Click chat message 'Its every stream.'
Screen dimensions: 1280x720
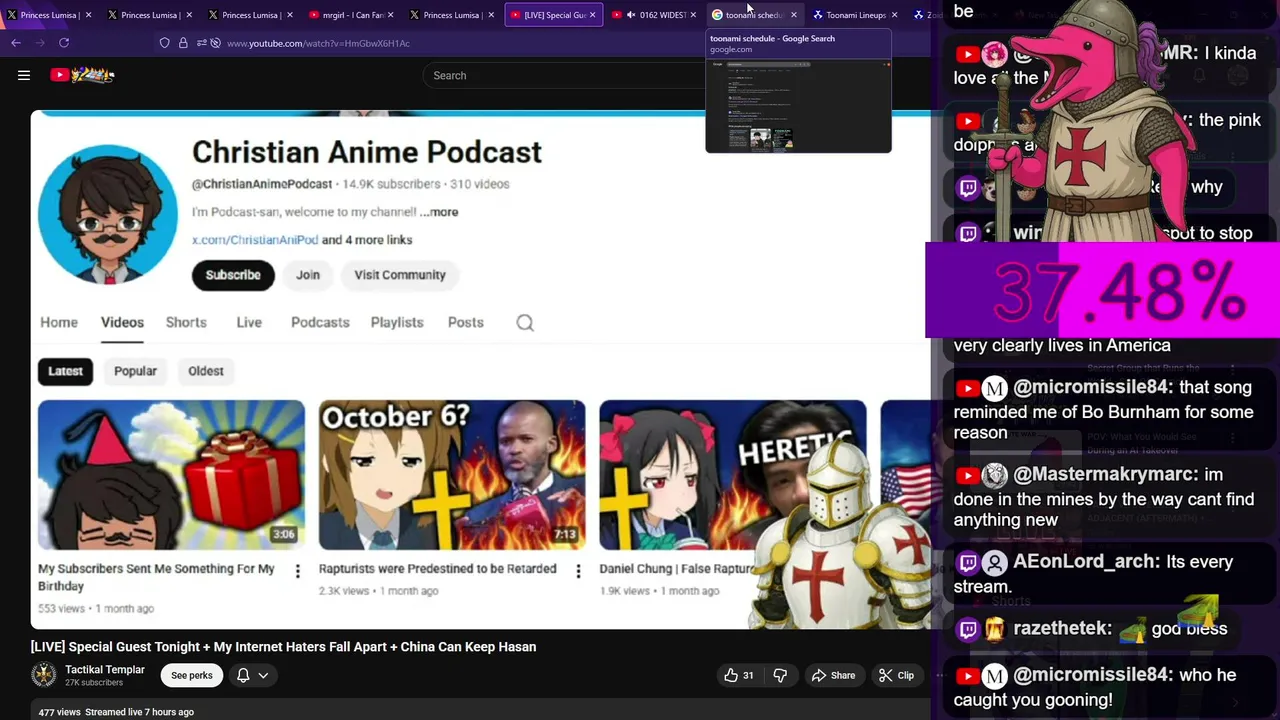pyautogui.click(x=1094, y=574)
